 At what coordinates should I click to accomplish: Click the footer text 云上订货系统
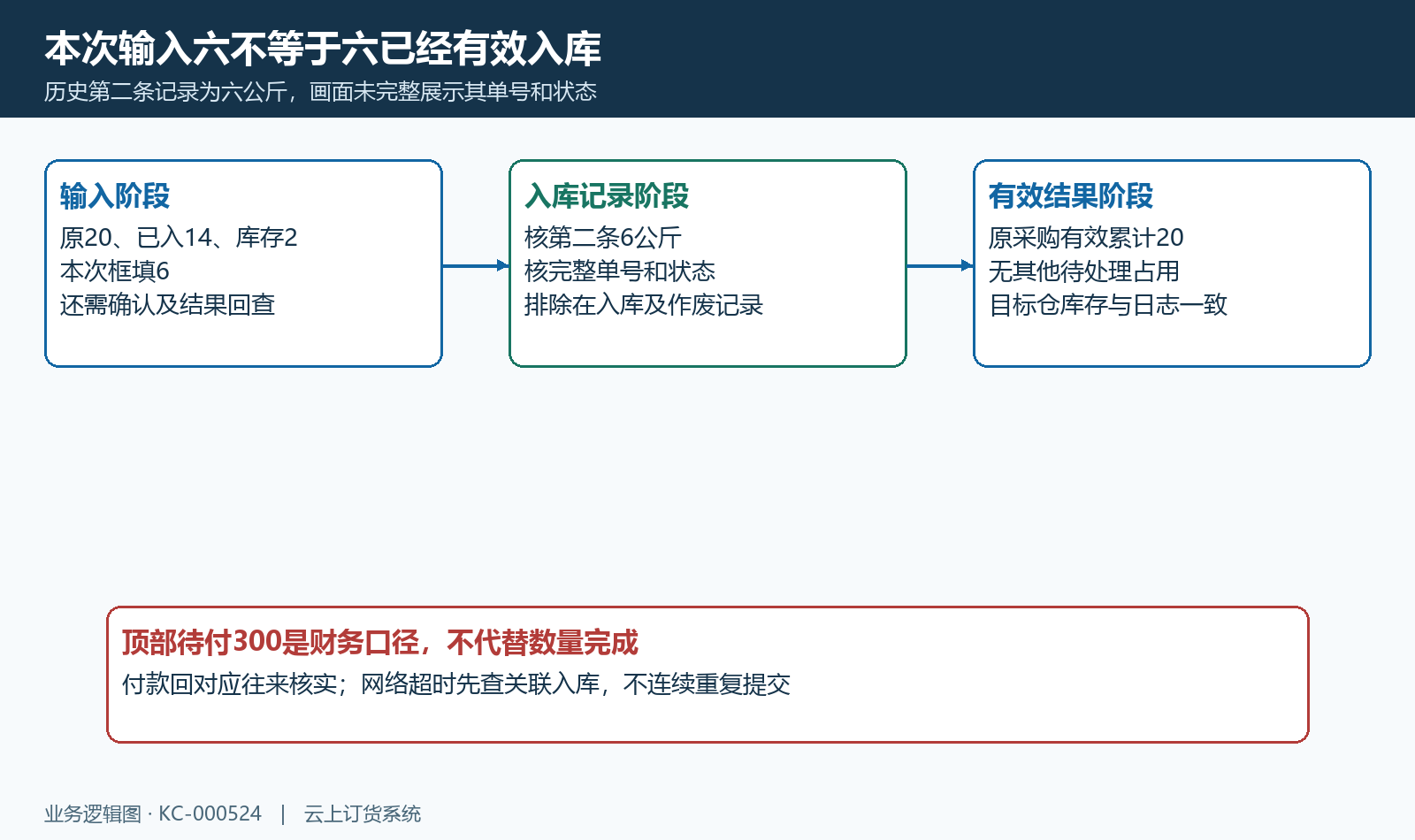pos(363,813)
